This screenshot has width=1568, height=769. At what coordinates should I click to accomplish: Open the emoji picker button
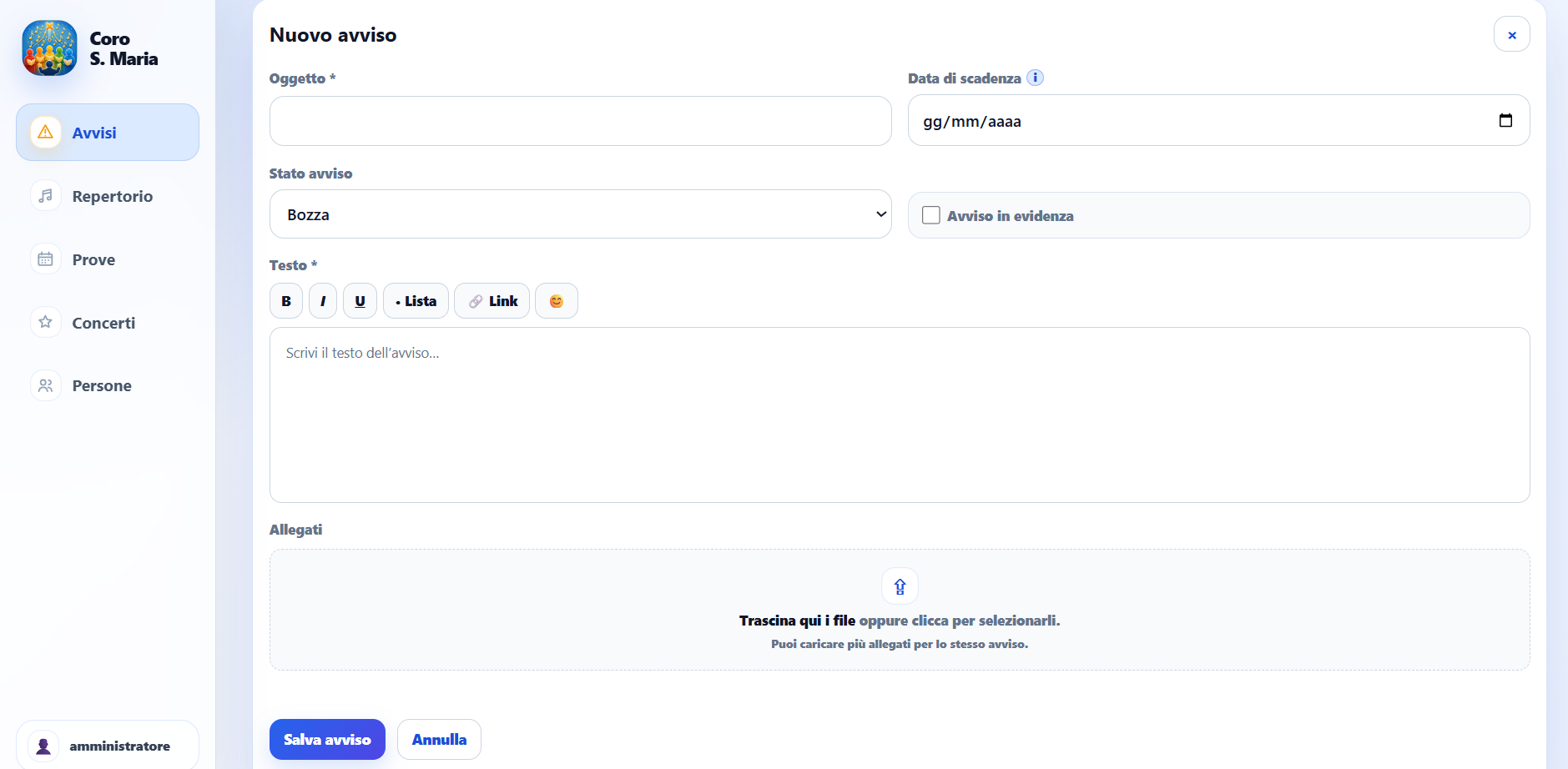(x=557, y=301)
